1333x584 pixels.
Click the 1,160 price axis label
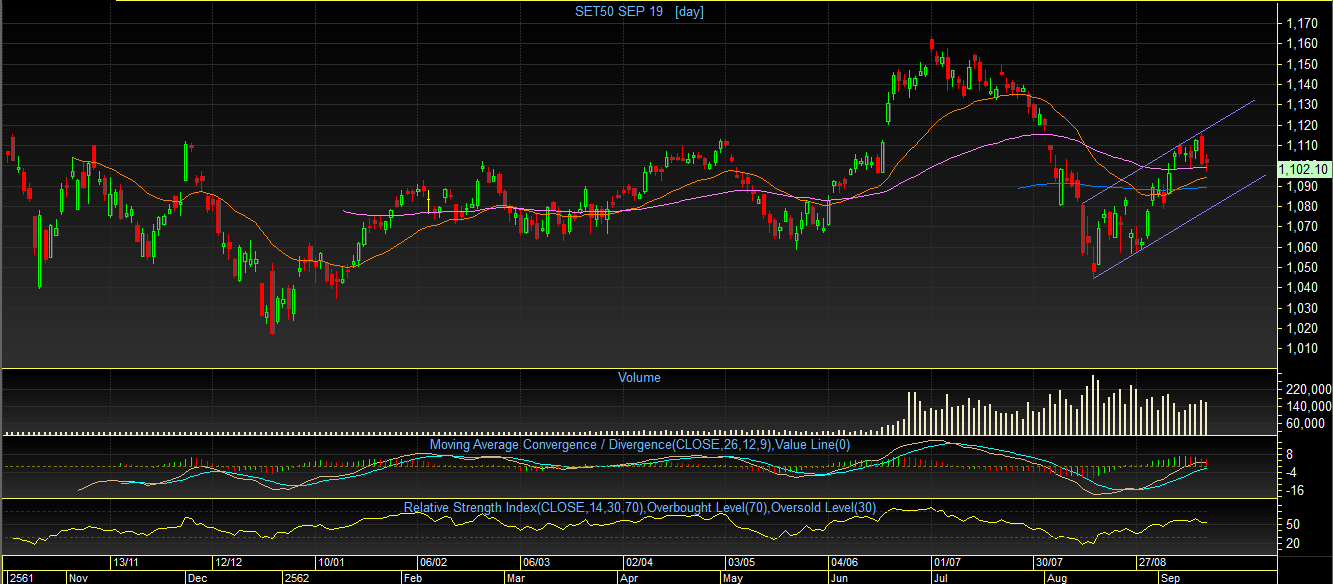1302,44
